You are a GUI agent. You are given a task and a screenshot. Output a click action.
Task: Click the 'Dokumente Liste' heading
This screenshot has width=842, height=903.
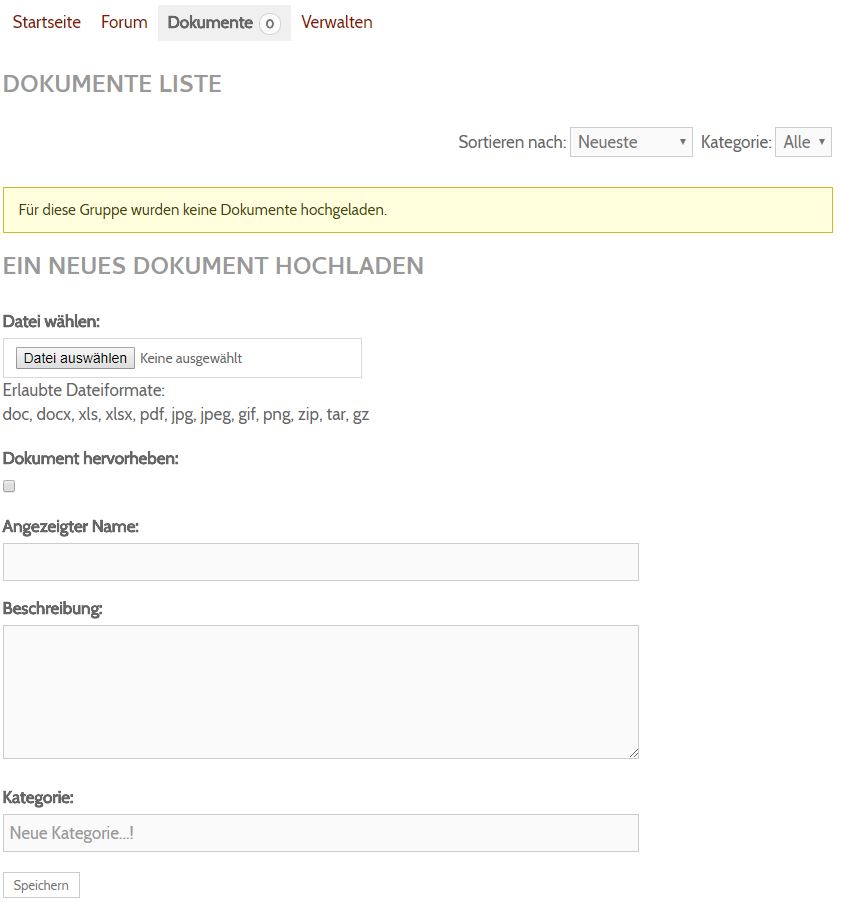coord(112,84)
